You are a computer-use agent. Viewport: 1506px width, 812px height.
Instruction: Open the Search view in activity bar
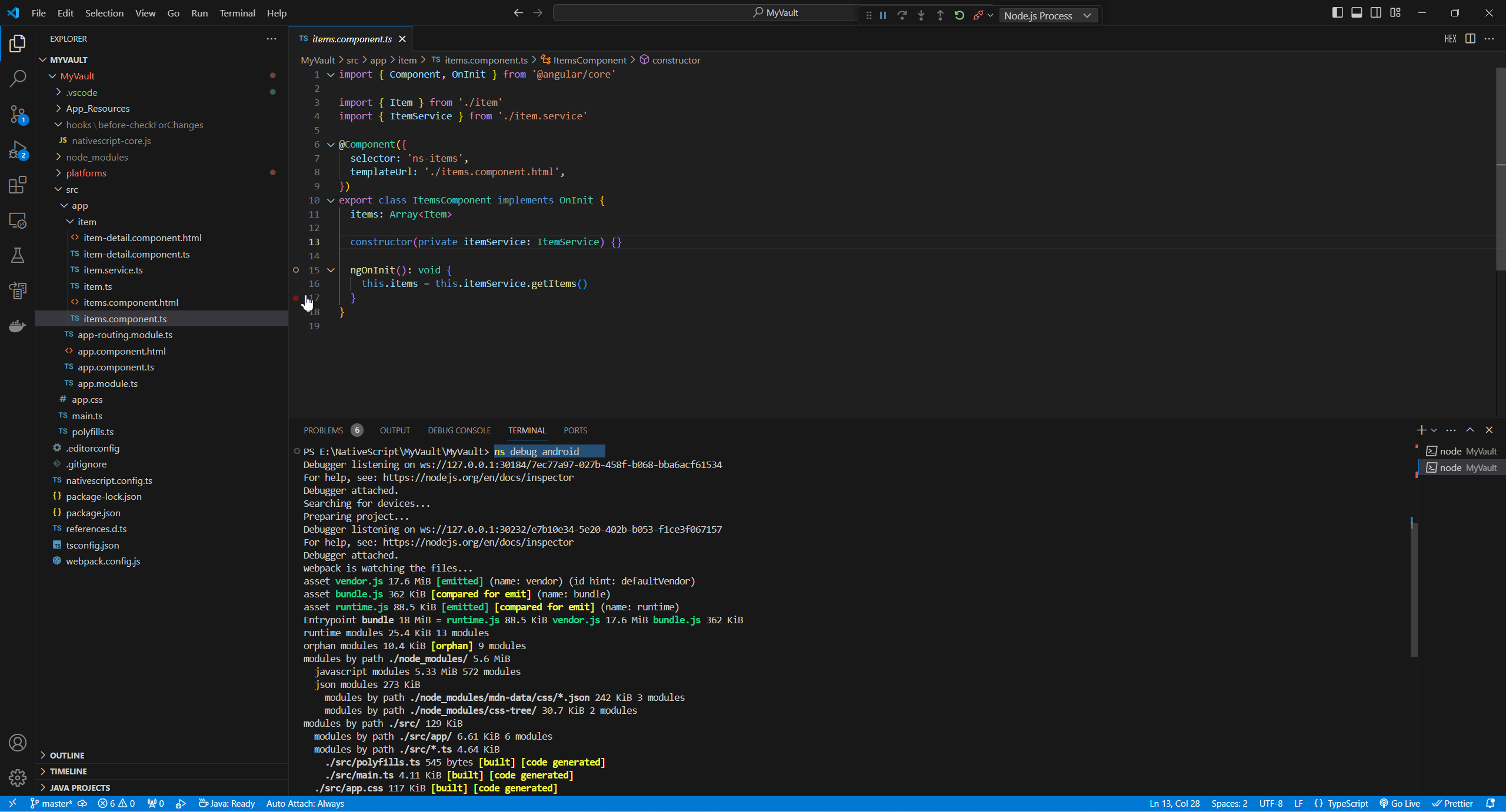pos(18,78)
